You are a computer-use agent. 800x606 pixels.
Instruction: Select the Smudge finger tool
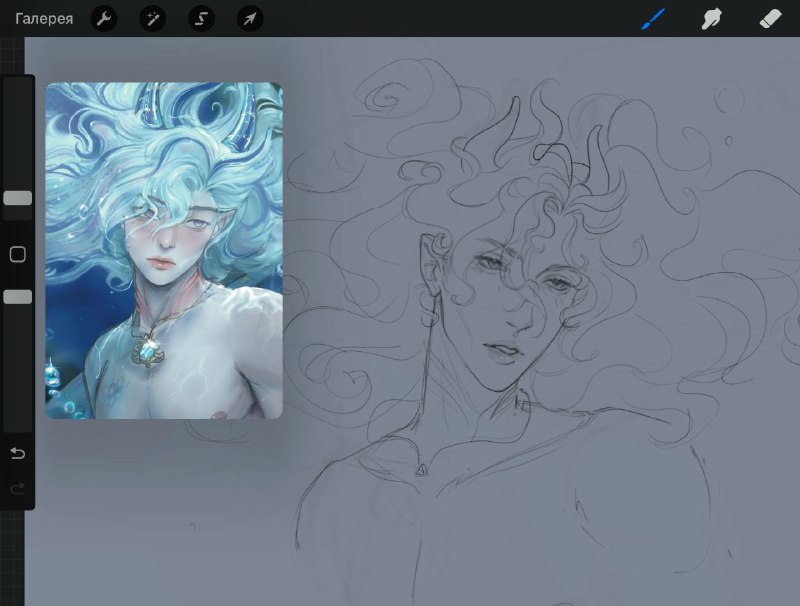711,19
